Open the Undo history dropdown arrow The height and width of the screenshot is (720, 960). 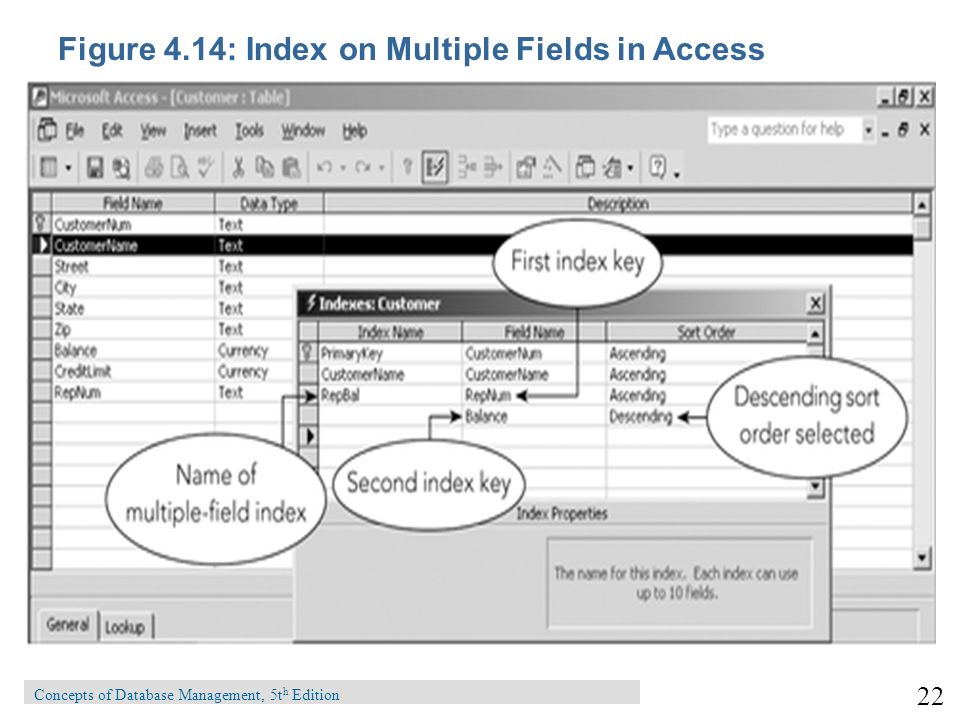click(x=343, y=167)
